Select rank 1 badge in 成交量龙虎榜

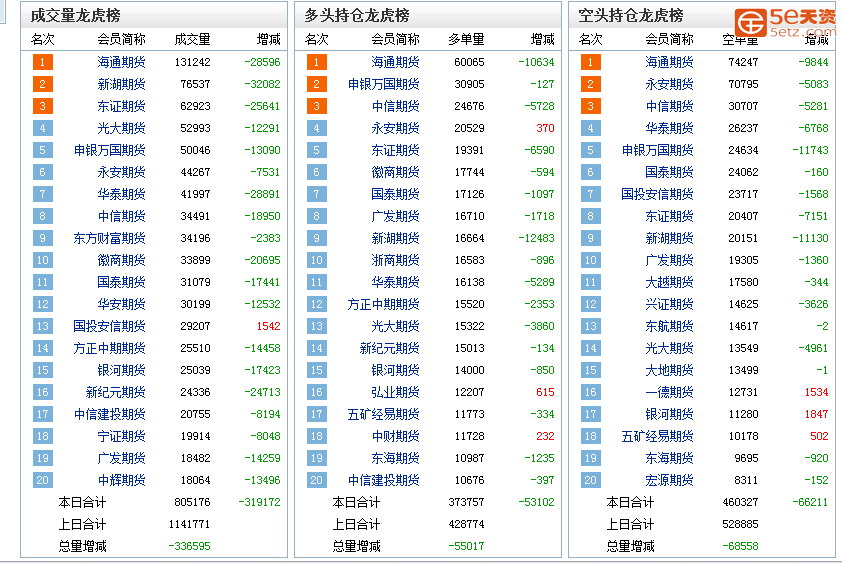42,62
